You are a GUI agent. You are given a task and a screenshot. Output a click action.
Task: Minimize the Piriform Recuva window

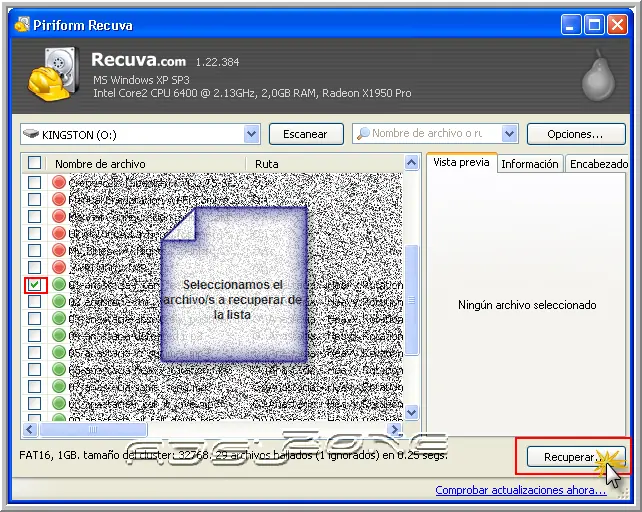[x=571, y=25]
